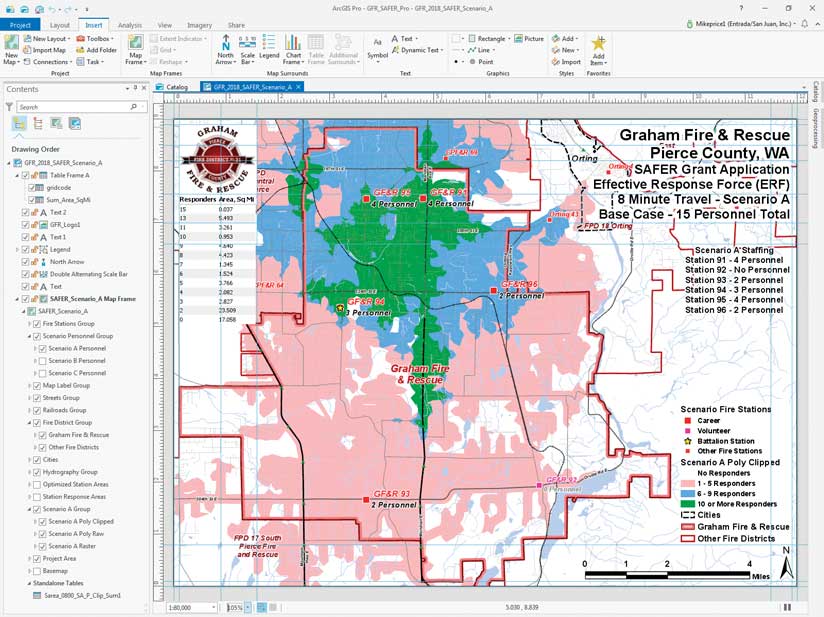
Task: Collapse Fire District Group
Action: [30, 423]
